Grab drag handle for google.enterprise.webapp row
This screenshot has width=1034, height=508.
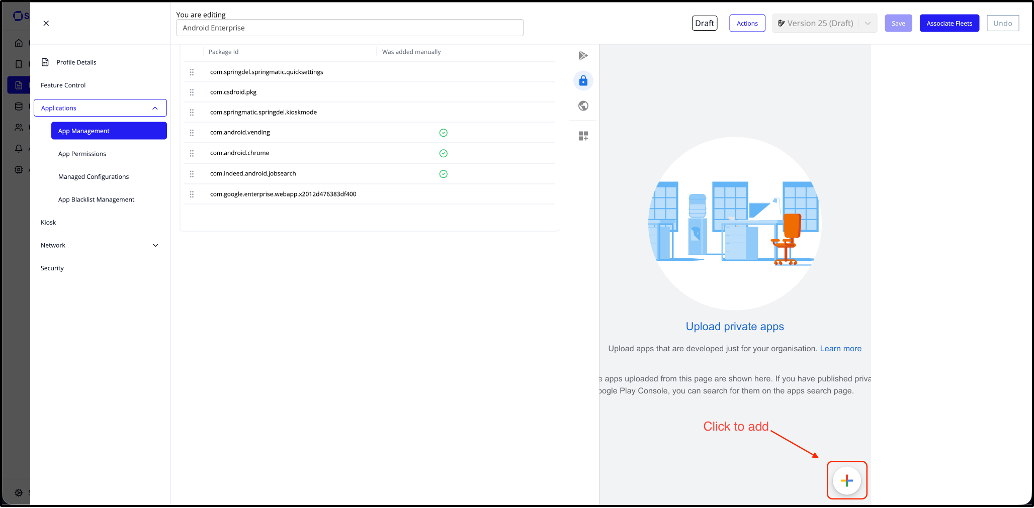tap(192, 194)
